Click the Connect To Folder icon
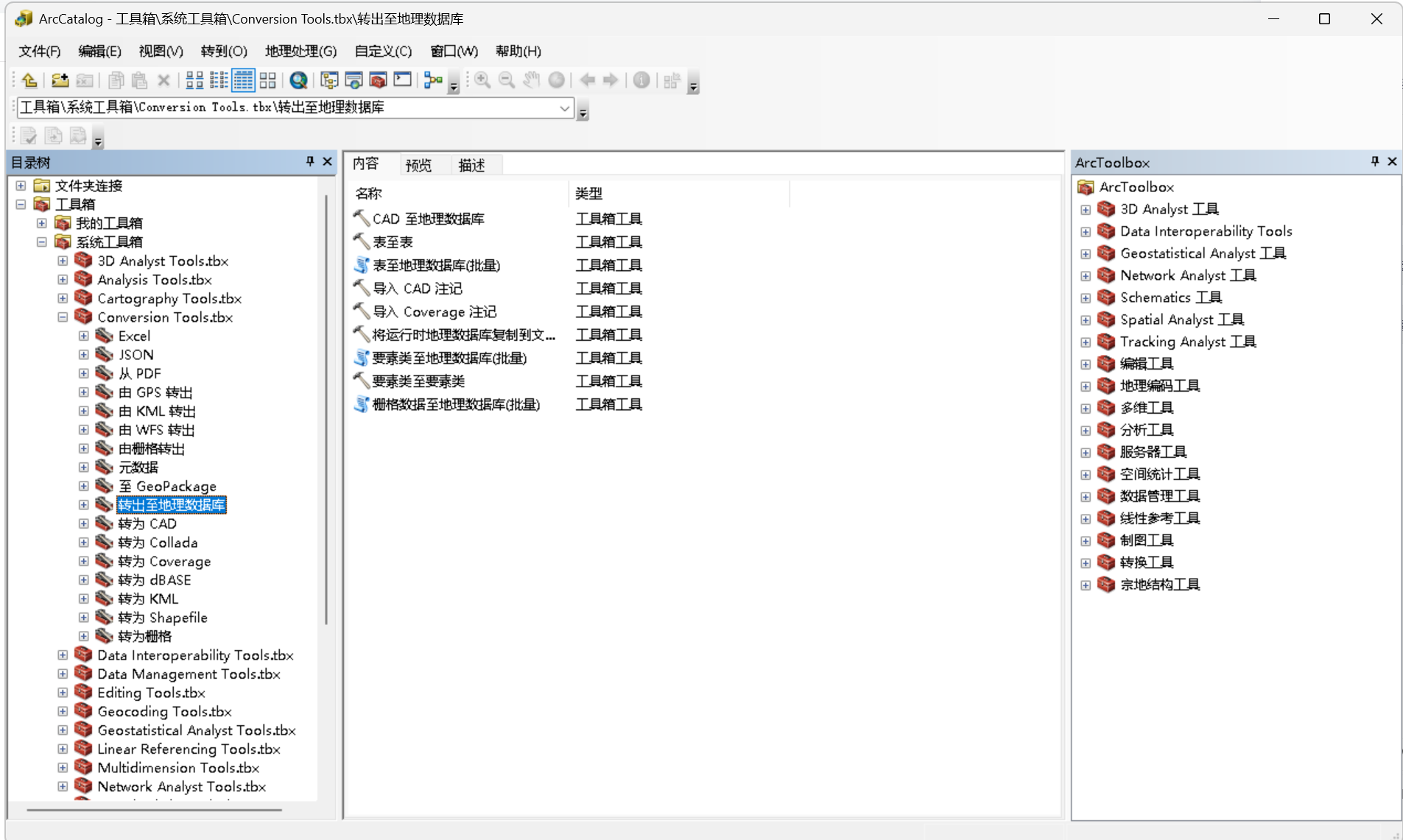The width and height of the screenshot is (1403, 840). coord(60,80)
